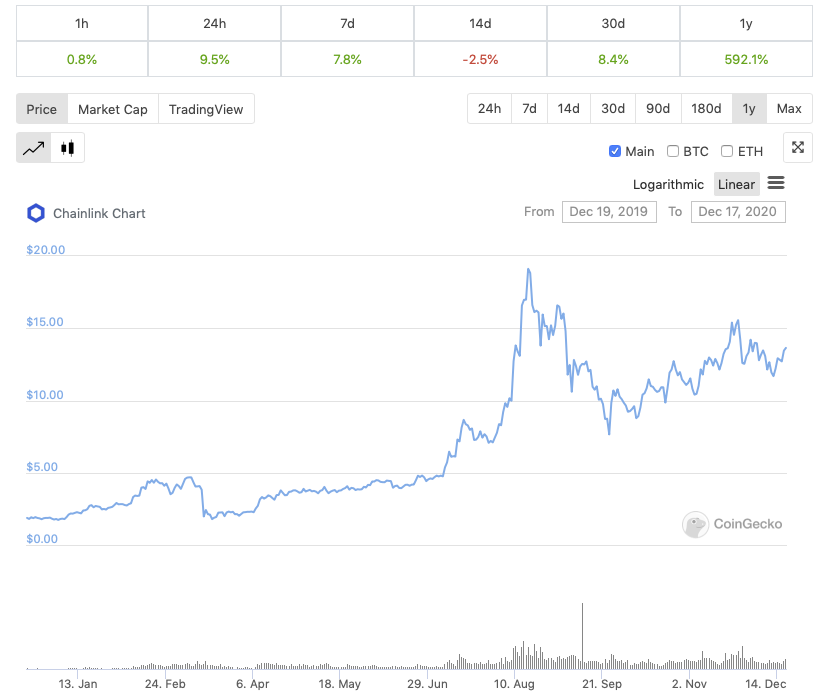Set chart range to 7d
Screen dimensions: 829x698
coord(529,108)
